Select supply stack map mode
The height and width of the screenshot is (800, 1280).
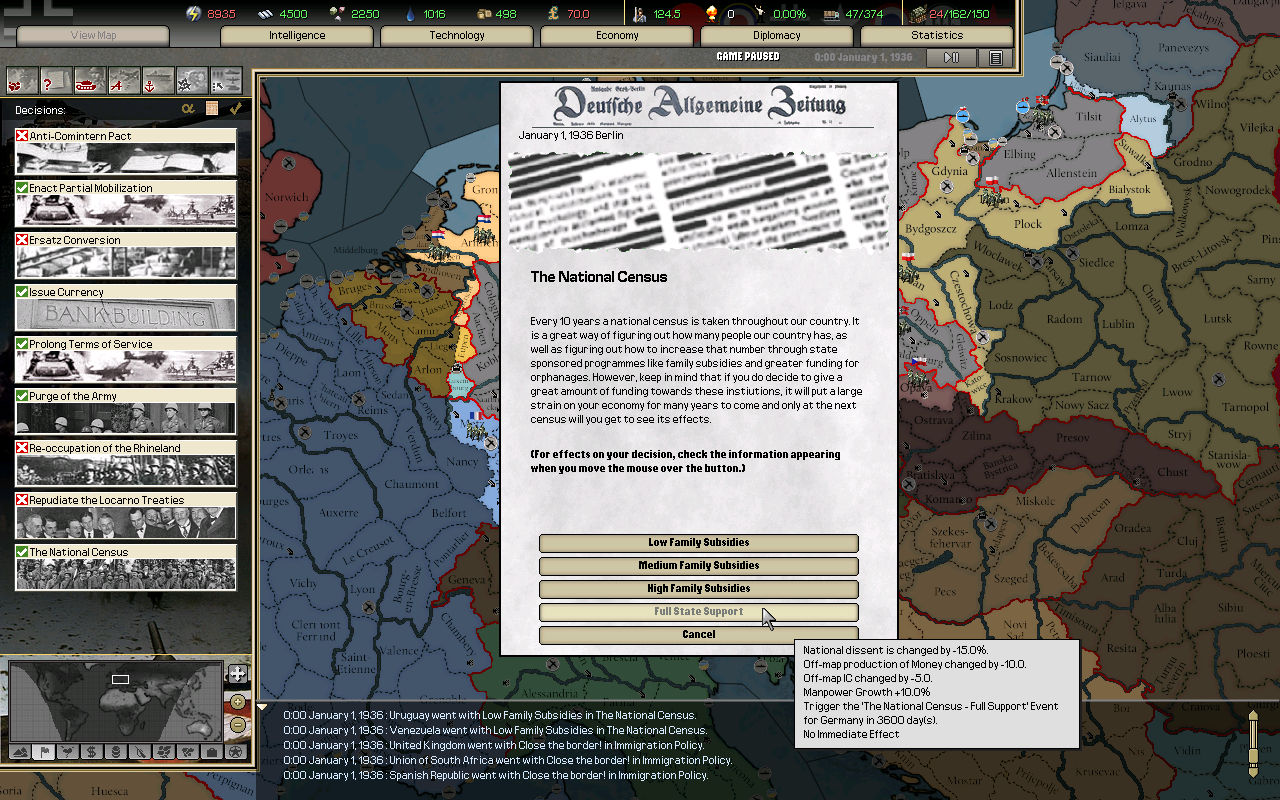115,751
